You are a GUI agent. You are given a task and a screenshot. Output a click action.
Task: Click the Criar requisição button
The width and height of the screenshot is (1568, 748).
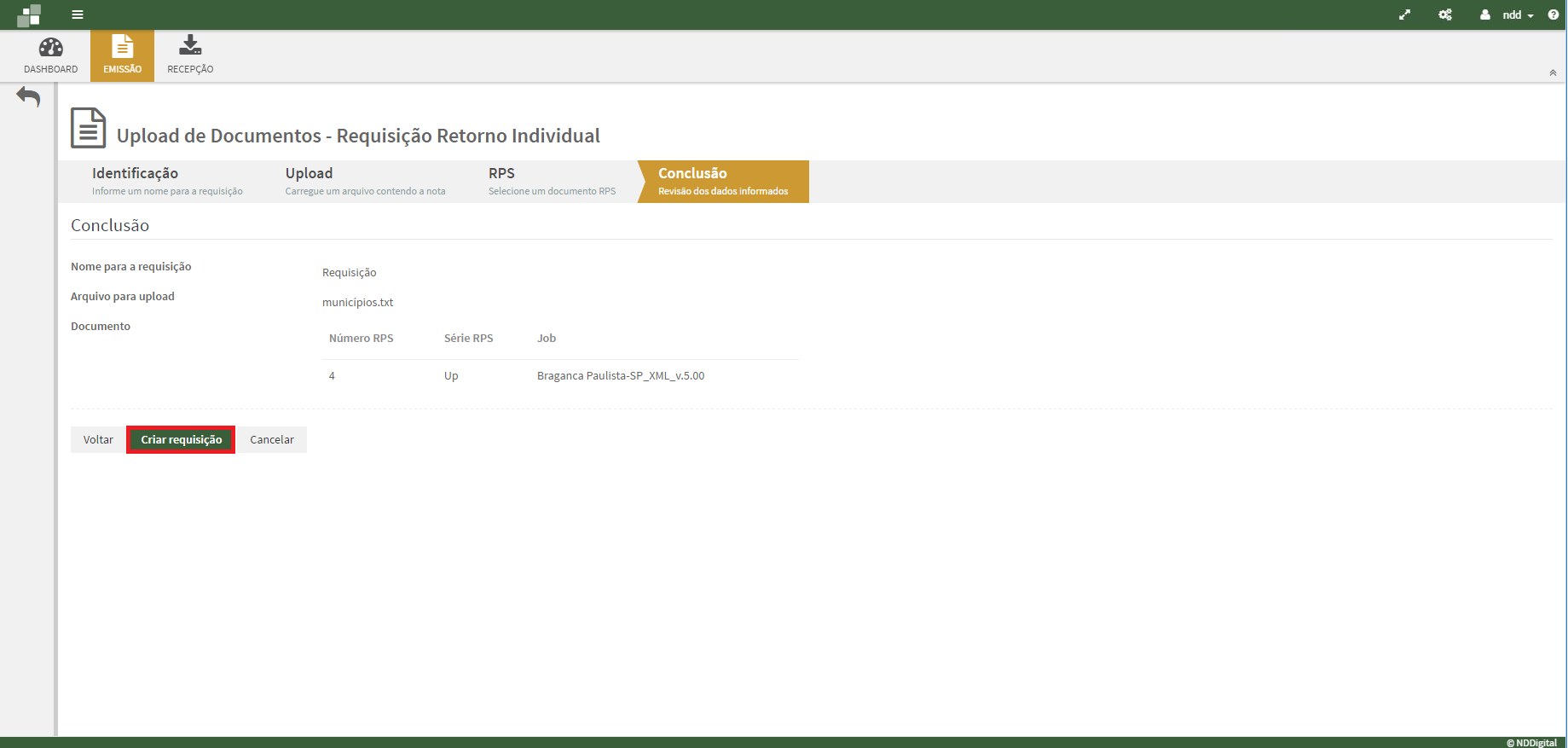(x=181, y=439)
